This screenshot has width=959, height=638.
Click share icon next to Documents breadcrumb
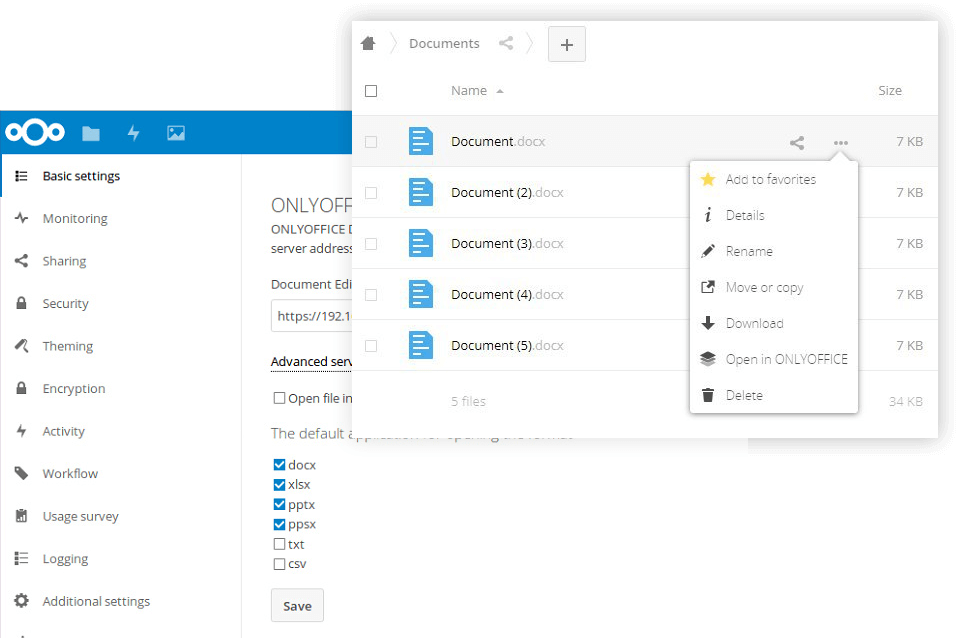[x=506, y=43]
